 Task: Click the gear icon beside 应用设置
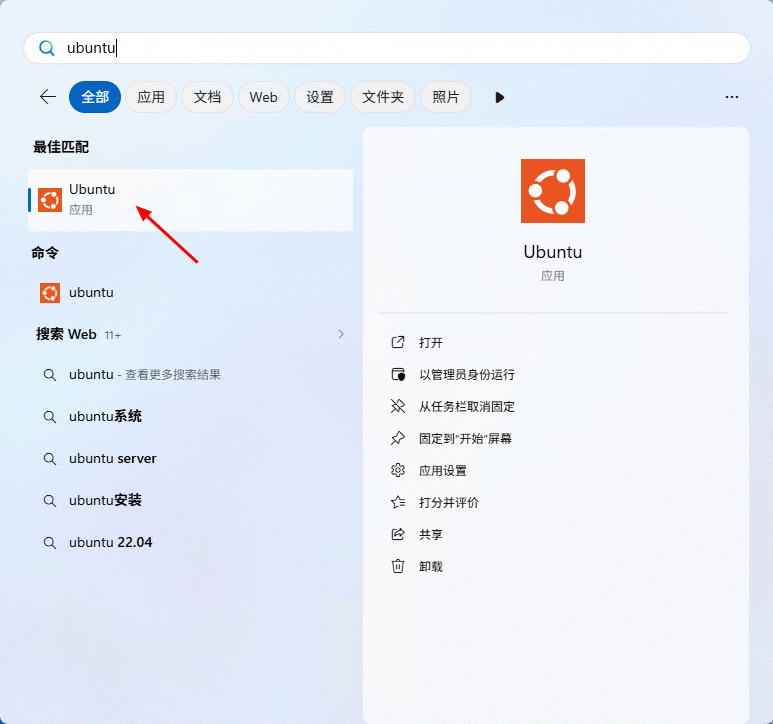tap(398, 470)
